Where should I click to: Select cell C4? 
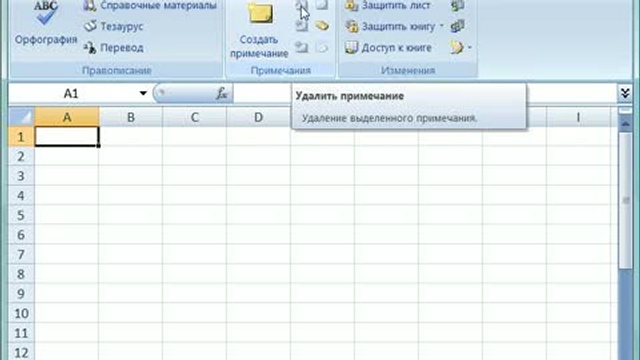(195, 196)
